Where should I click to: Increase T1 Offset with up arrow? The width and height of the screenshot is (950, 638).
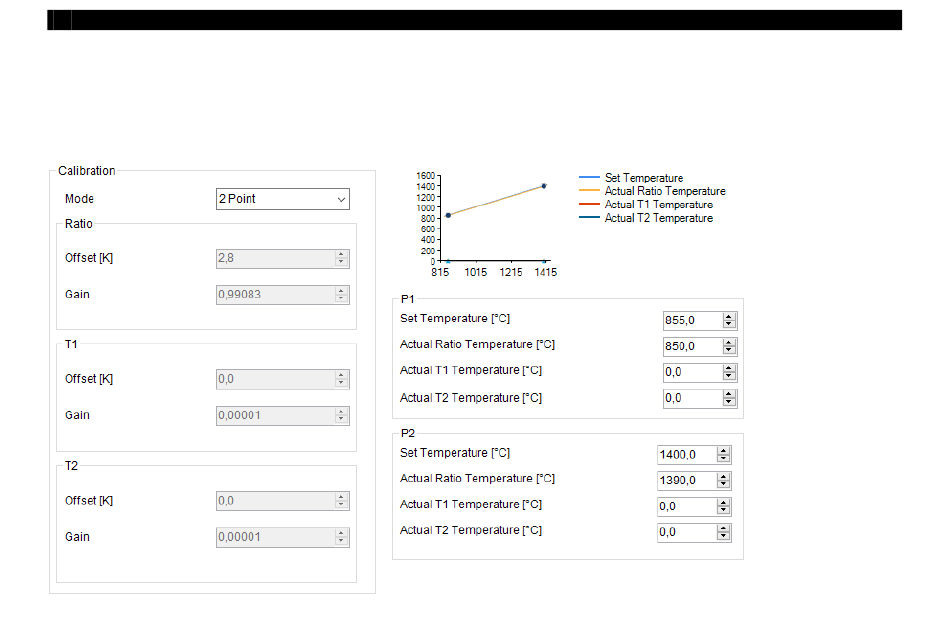pos(341,376)
